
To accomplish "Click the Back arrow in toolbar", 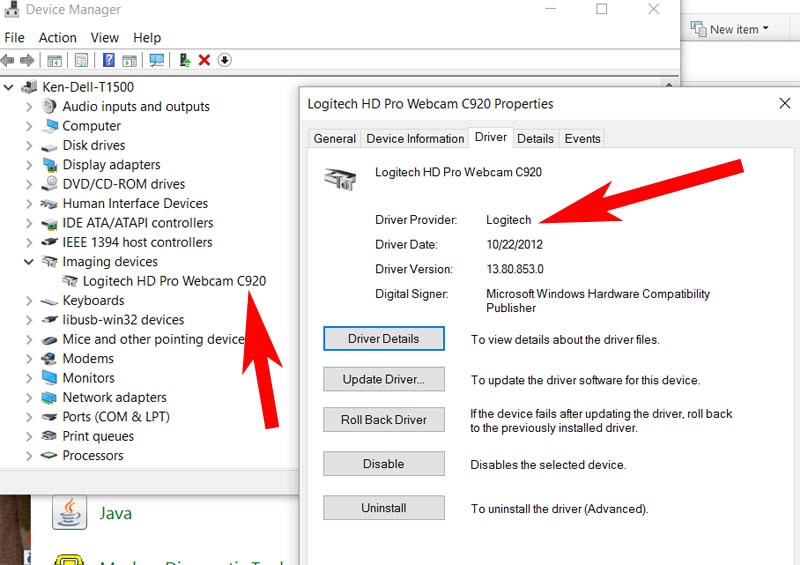I will (x=9, y=60).
